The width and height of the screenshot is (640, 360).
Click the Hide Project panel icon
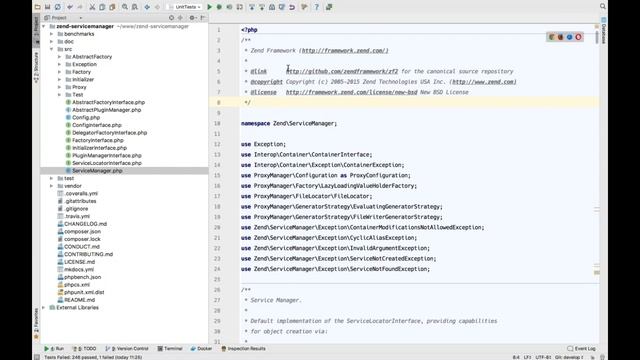[203, 18]
